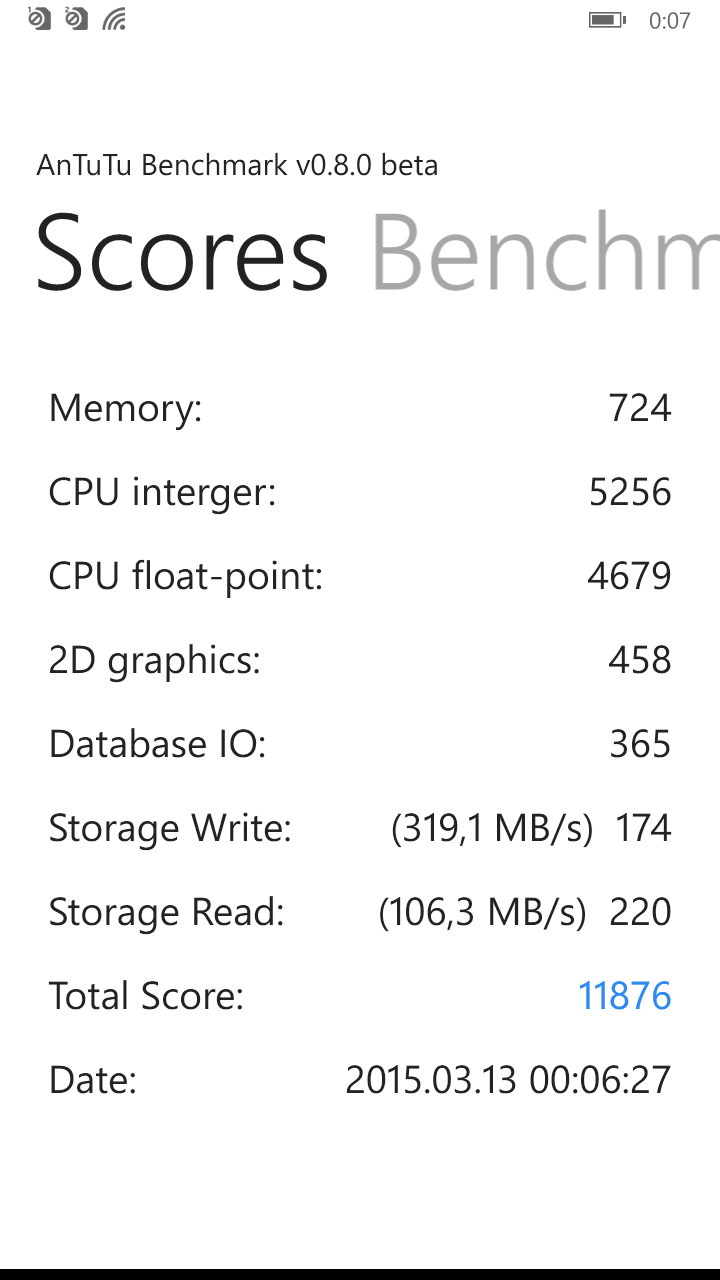The height and width of the screenshot is (1280, 720).
Task: Tap the Wi-Fi signal status icon
Action: [115, 19]
